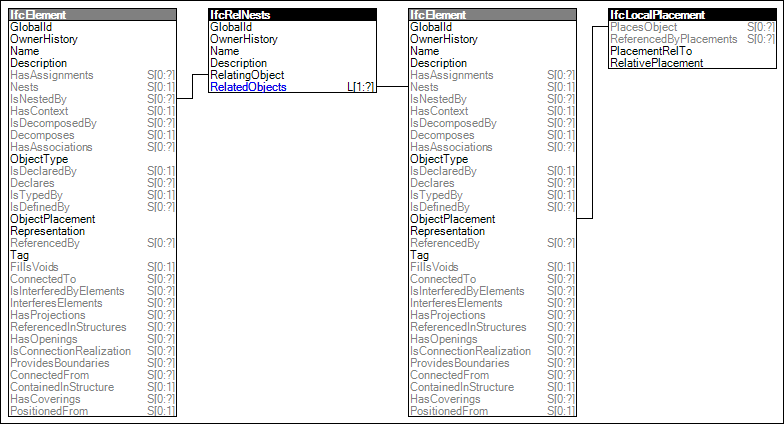Click the RelativePlacement attribute
The height and width of the screenshot is (424, 784).
tap(656, 63)
